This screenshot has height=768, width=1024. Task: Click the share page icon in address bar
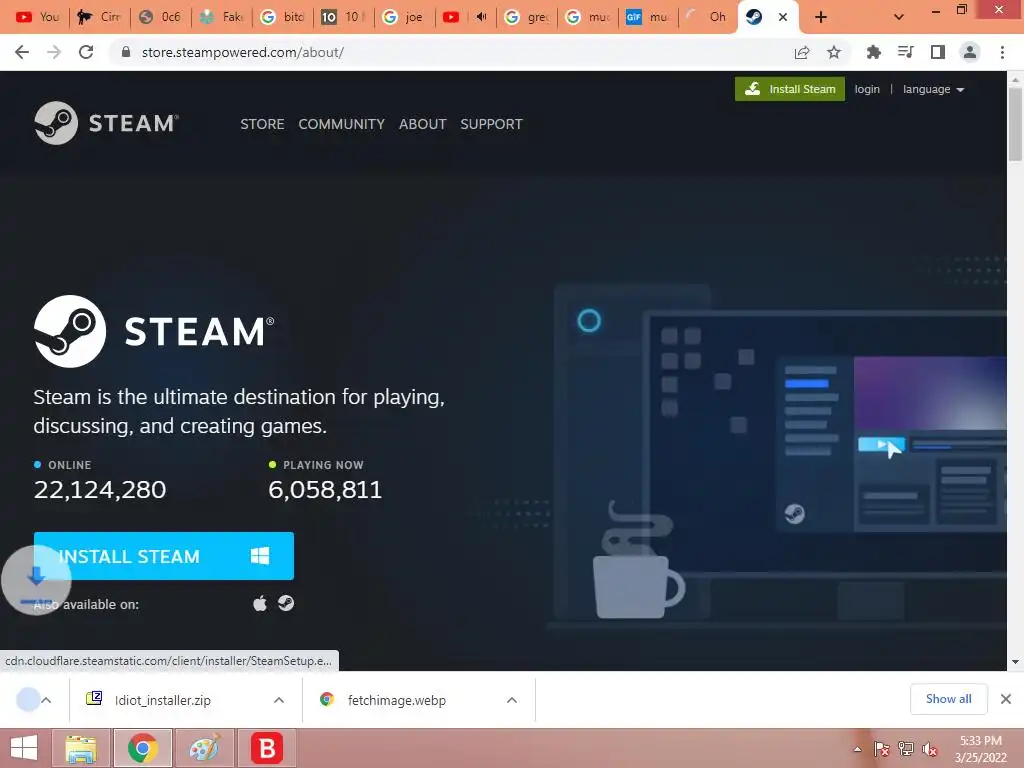pos(802,52)
